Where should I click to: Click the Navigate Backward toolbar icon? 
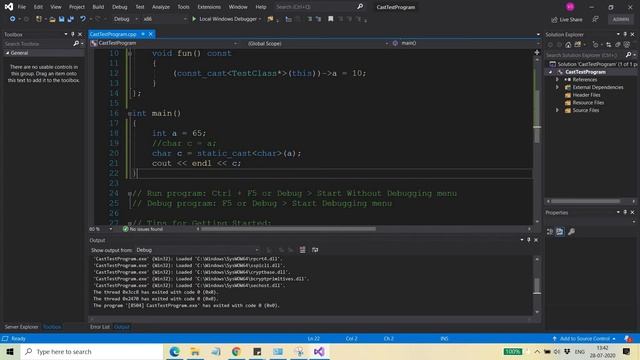[12, 19]
